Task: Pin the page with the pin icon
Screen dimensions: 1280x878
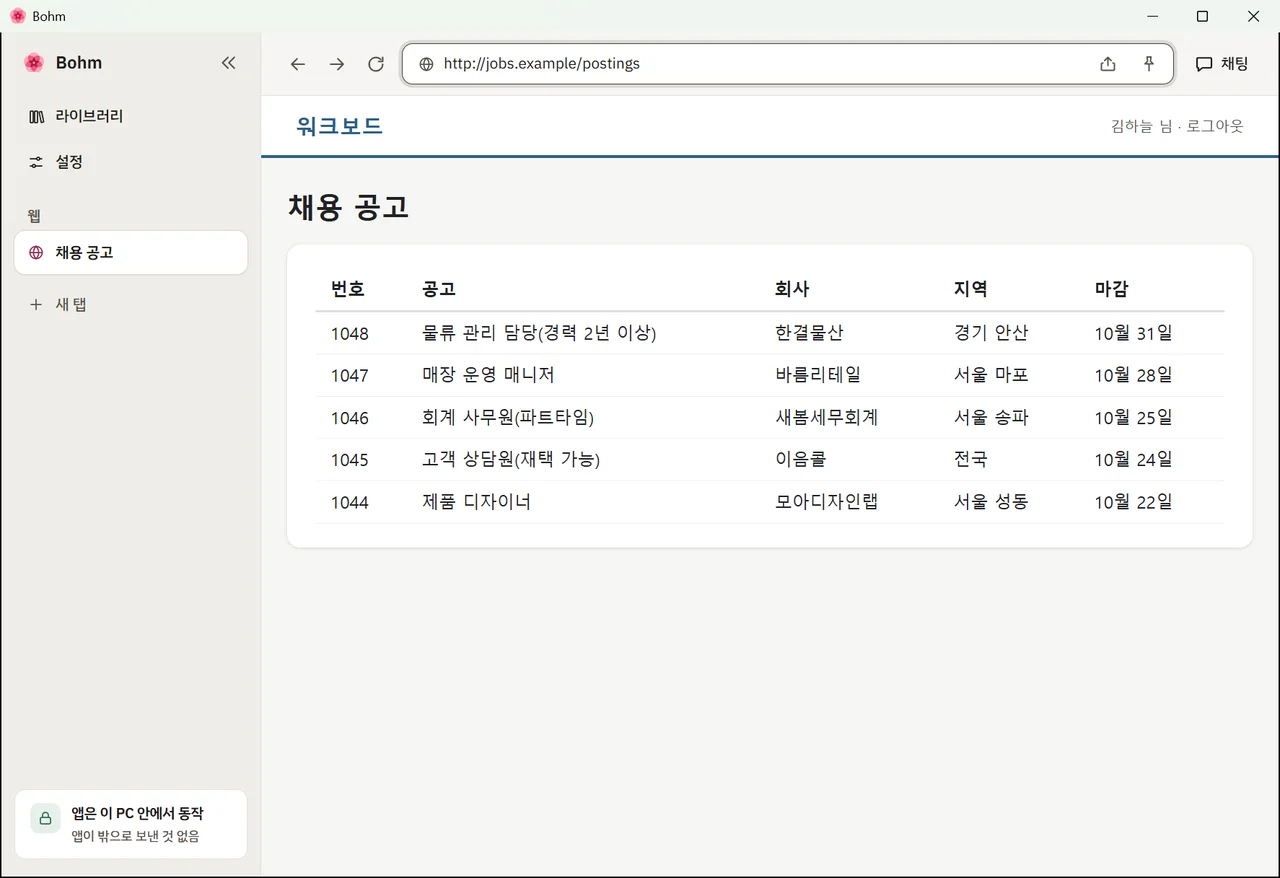Action: [x=1149, y=64]
